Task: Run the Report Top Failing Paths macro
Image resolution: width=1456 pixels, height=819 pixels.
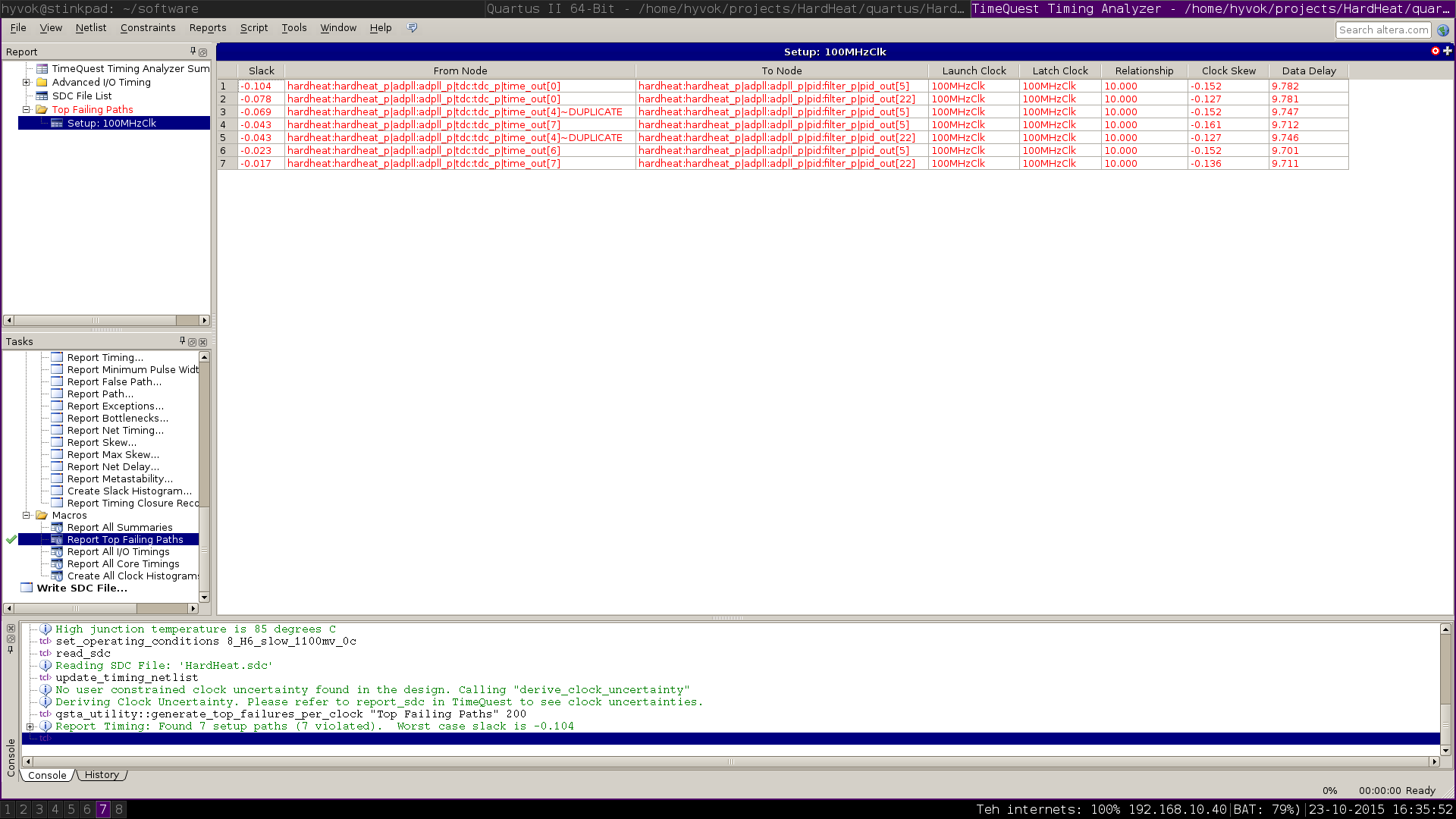Action: pos(125,540)
